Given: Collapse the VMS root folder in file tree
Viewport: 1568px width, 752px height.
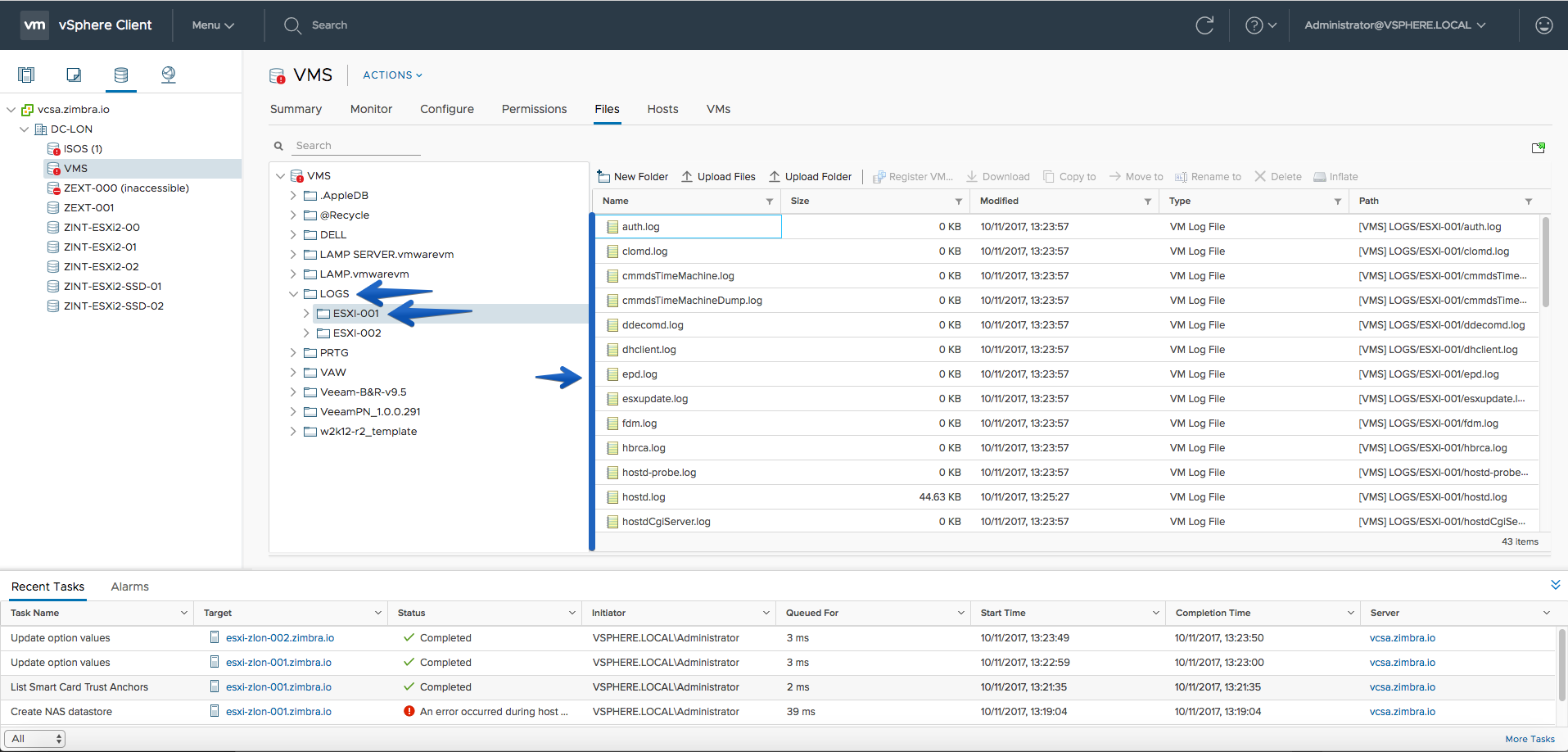Looking at the screenshot, I should click(280, 176).
